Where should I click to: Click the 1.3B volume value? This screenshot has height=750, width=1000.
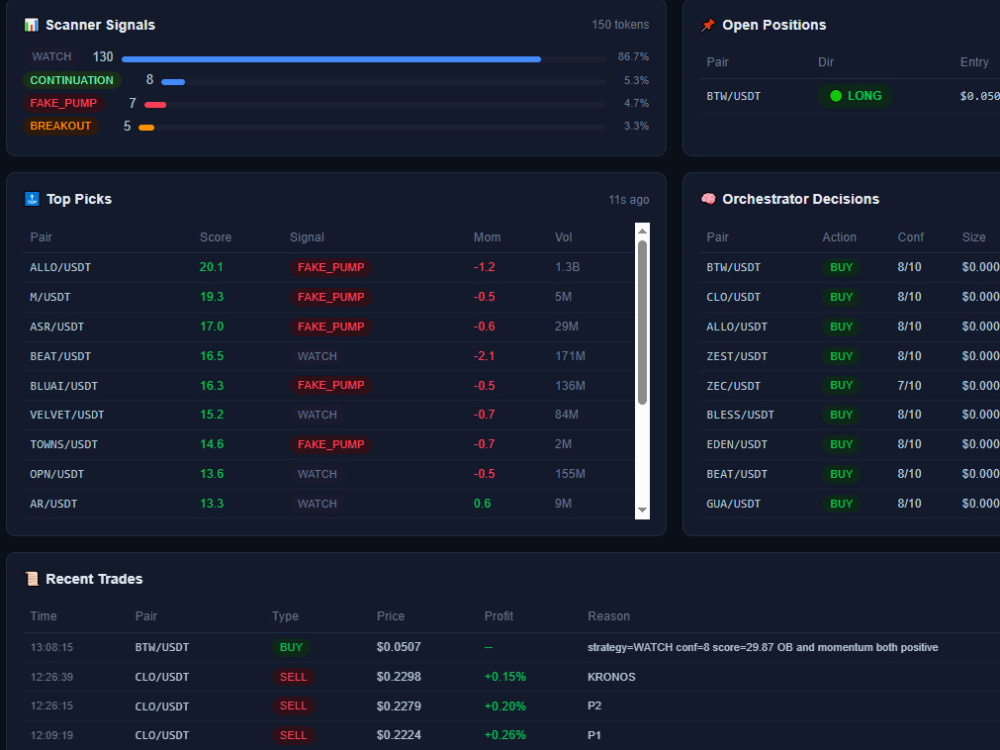click(x=567, y=267)
